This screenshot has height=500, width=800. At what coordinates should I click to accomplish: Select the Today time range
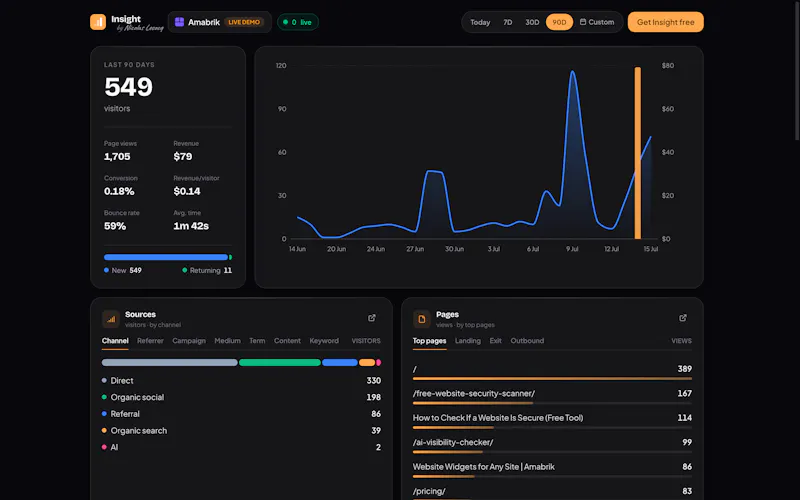coord(480,22)
